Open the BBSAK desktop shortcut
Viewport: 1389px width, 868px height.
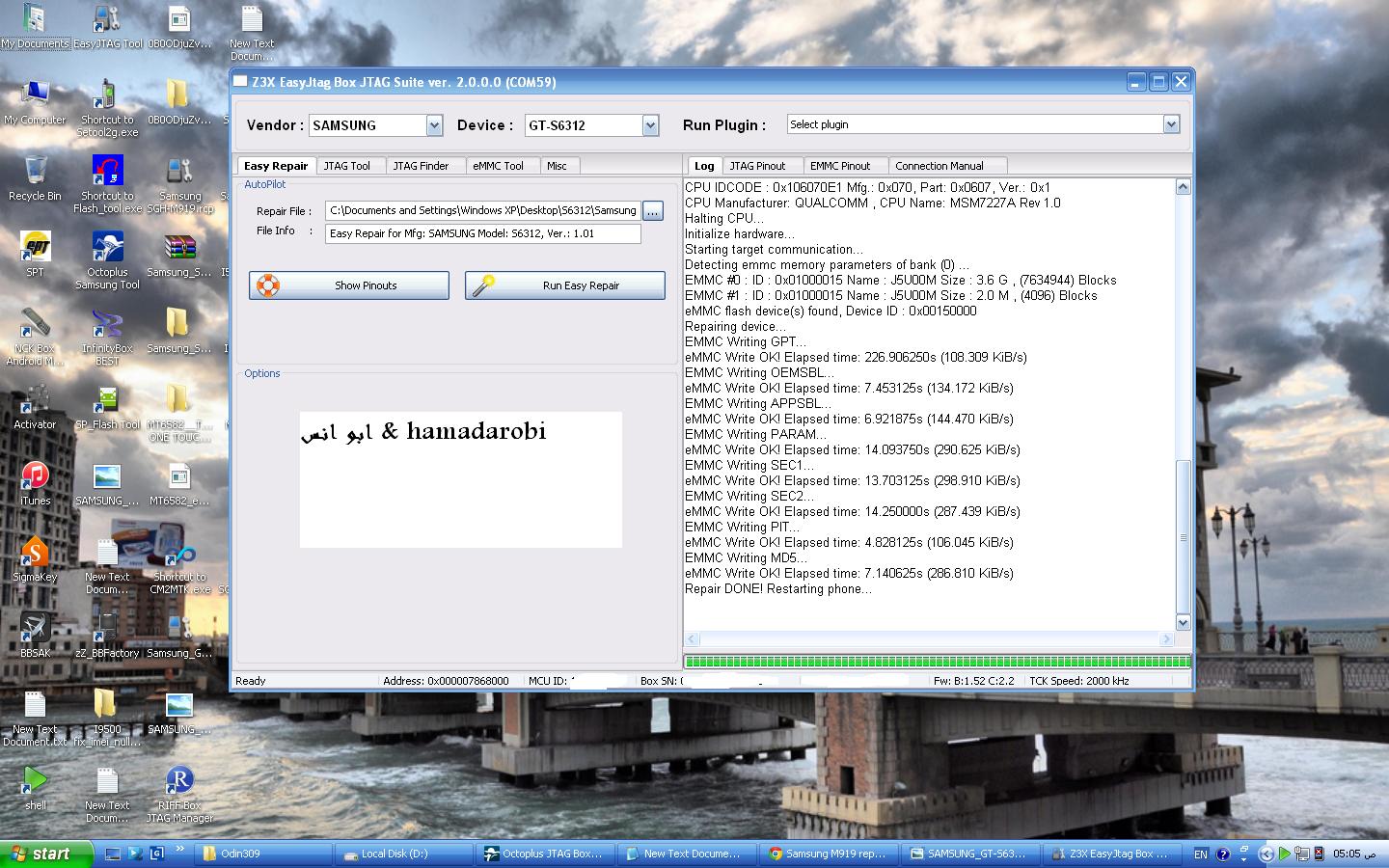pyautogui.click(x=35, y=636)
